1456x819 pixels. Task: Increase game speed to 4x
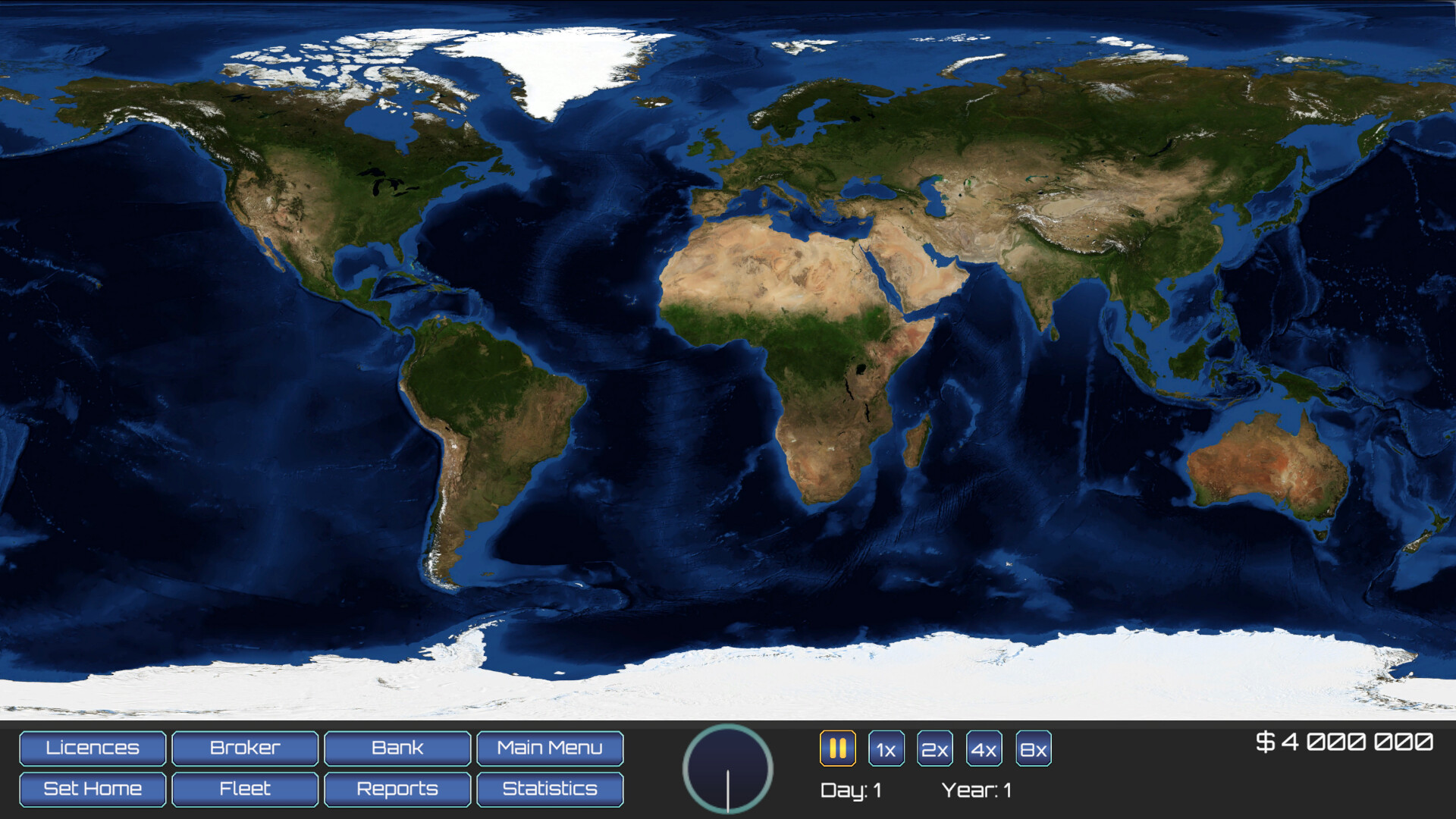(984, 748)
